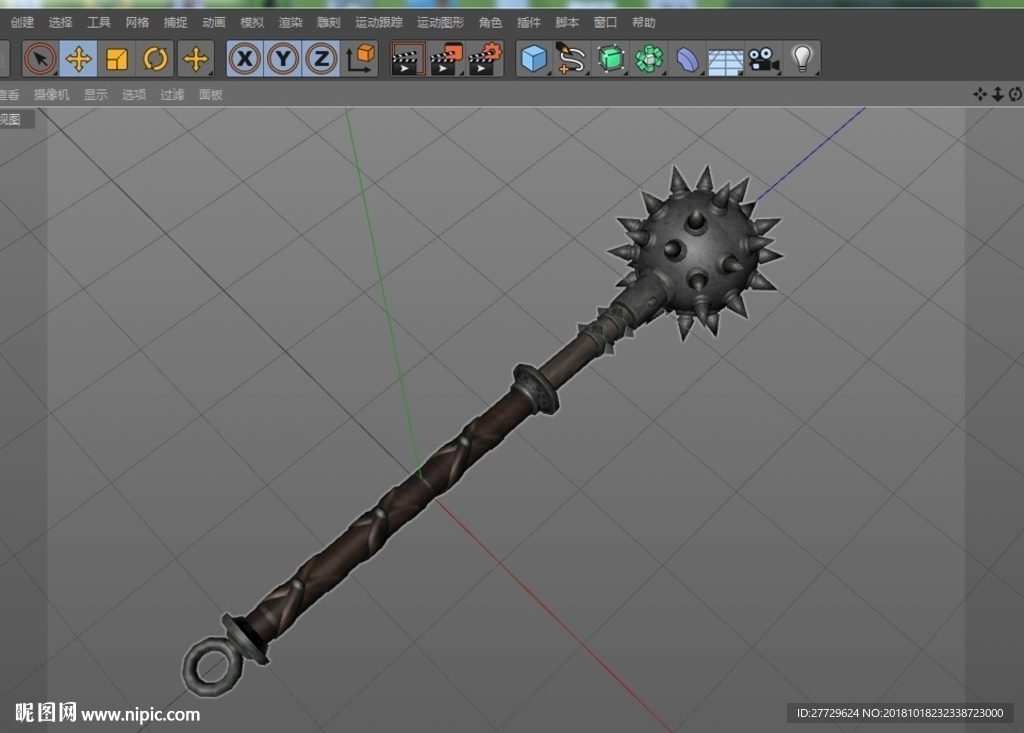This screenshot has height=733, width=1024.
Task: Activate the Move tool
Action: click(78, 59)
